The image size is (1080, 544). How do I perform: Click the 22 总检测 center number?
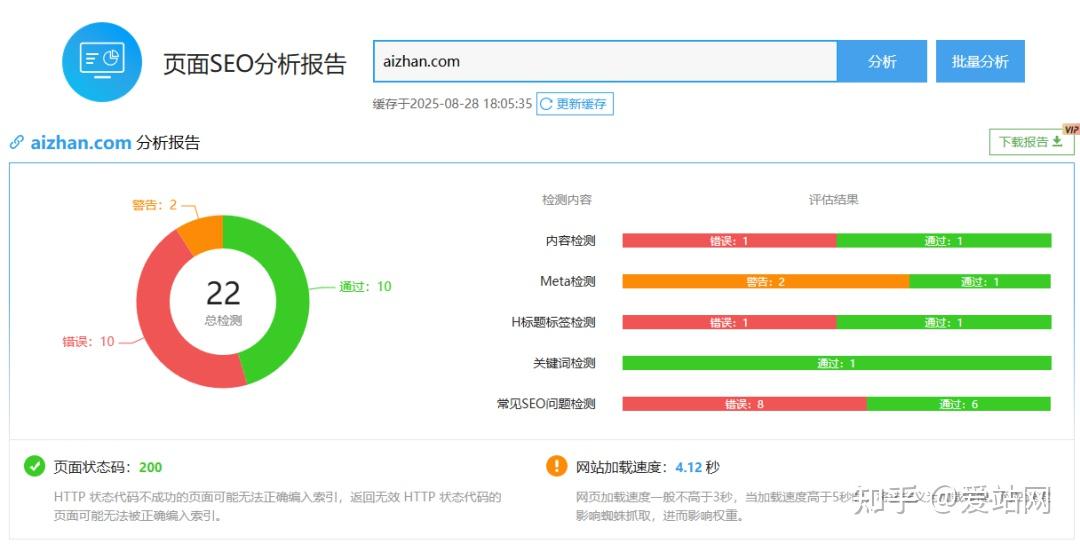223,293
